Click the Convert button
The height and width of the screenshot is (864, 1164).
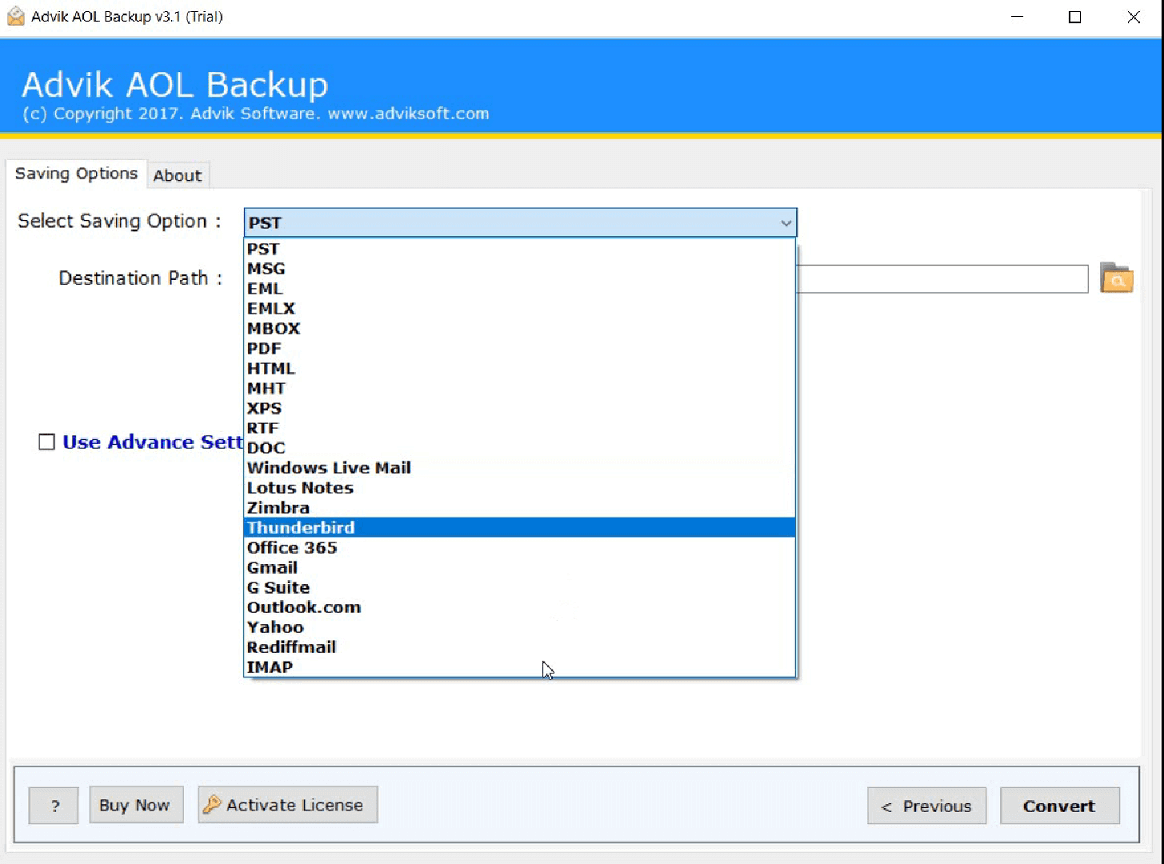1059,805
